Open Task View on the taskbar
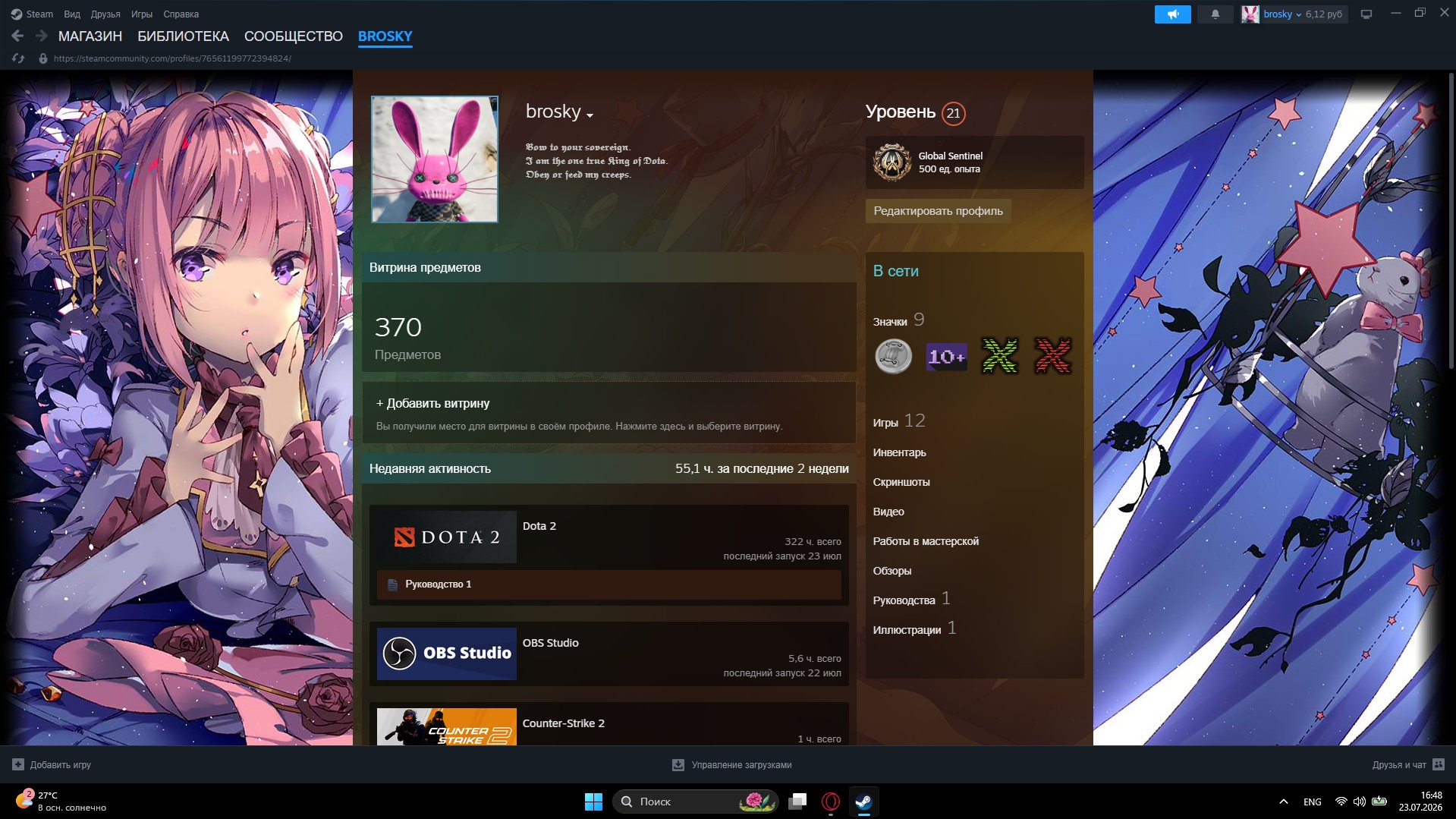 pos(797,802)
